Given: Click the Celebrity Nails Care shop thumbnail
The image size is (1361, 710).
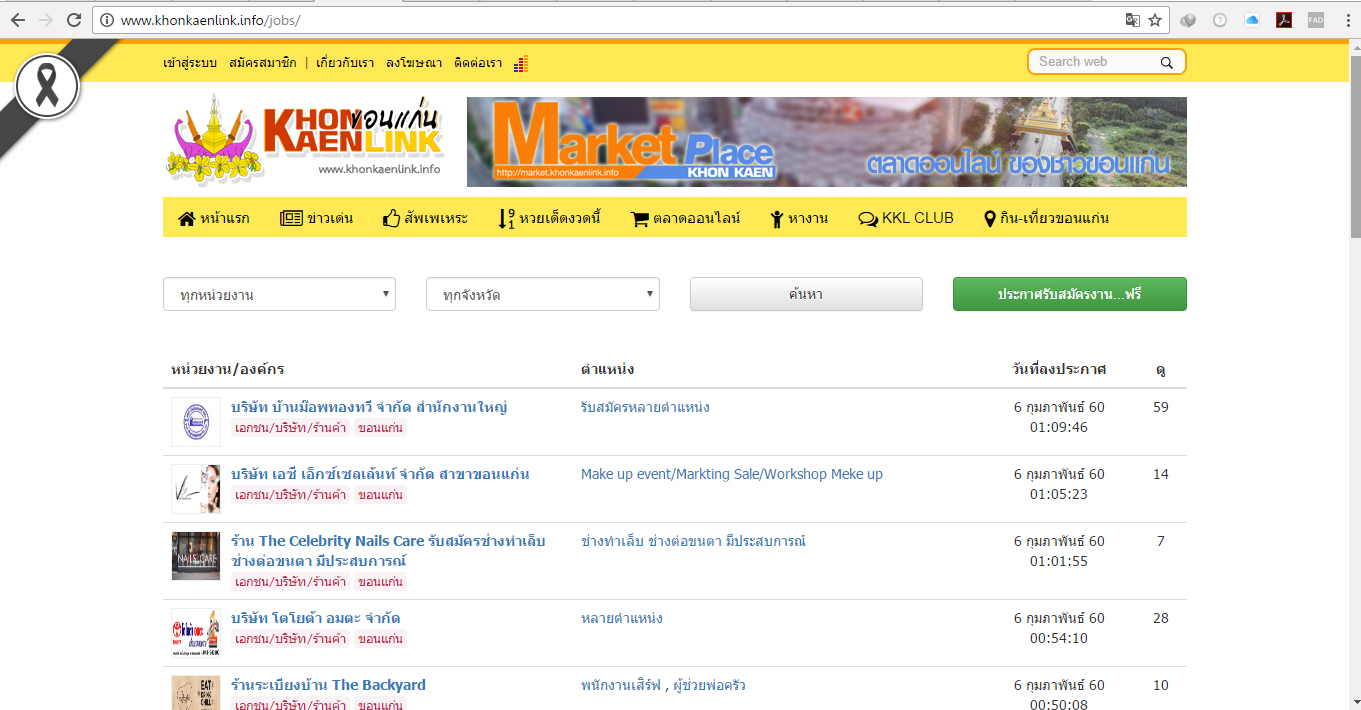Looking at the screenshot, I should click(x=195, y=556).
